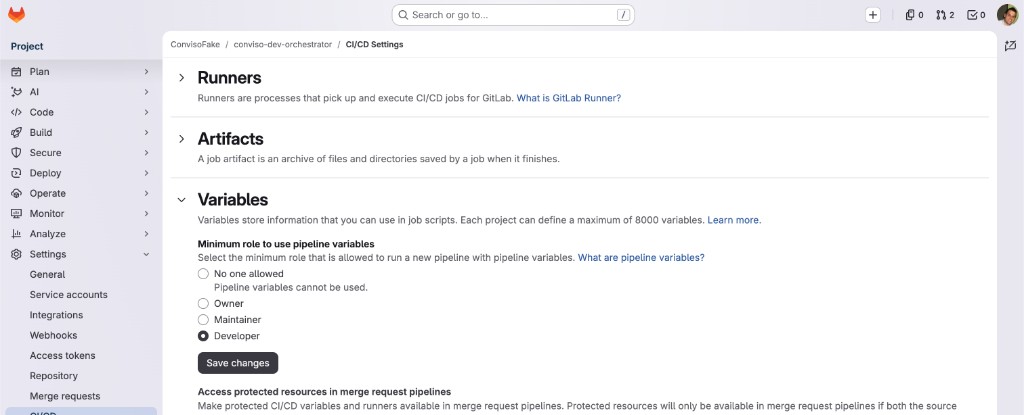This screenshot has height=415, width=1024.
Task: Open the conviso-dev-orchestrator breadcrumb
Action: pos(283,44)
